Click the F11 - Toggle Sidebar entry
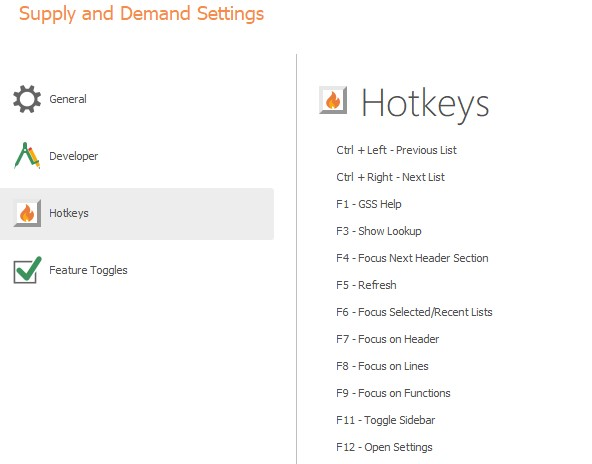 point(385,420)
